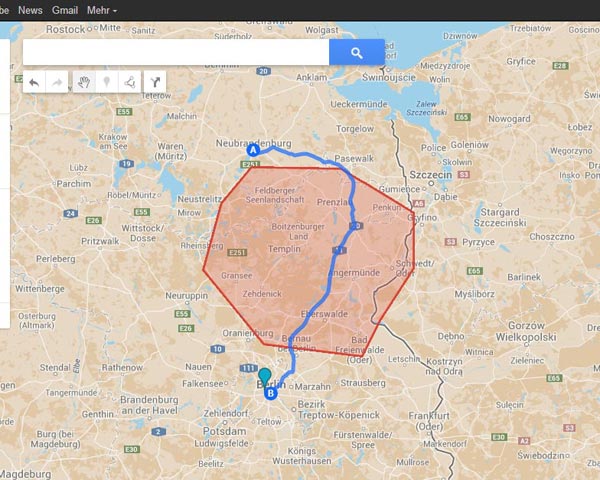This screenshot has width=600, height=480.
Task: Click the Stargard Szczeciński label
Action: tap(500, 217)
